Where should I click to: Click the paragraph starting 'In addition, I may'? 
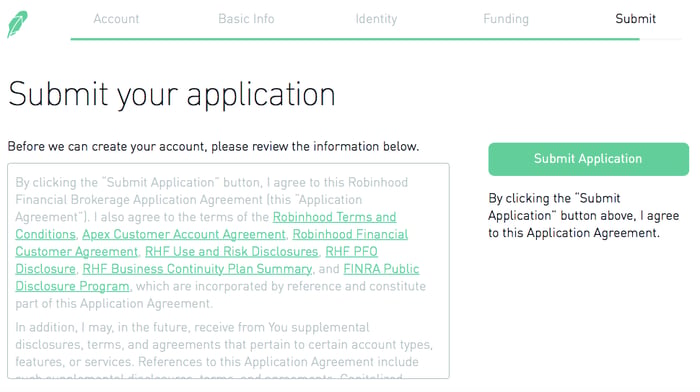pos(224,345)
